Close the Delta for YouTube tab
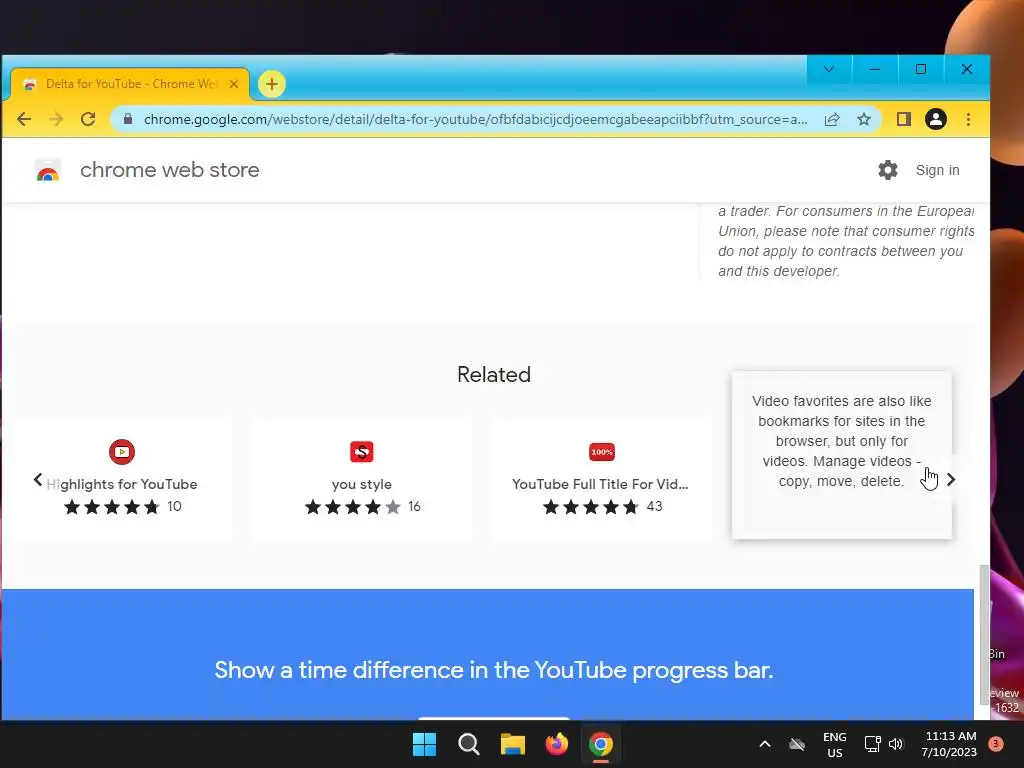Screen dimensions: 1024x768 pyautogui.click(x=234, y=84)
